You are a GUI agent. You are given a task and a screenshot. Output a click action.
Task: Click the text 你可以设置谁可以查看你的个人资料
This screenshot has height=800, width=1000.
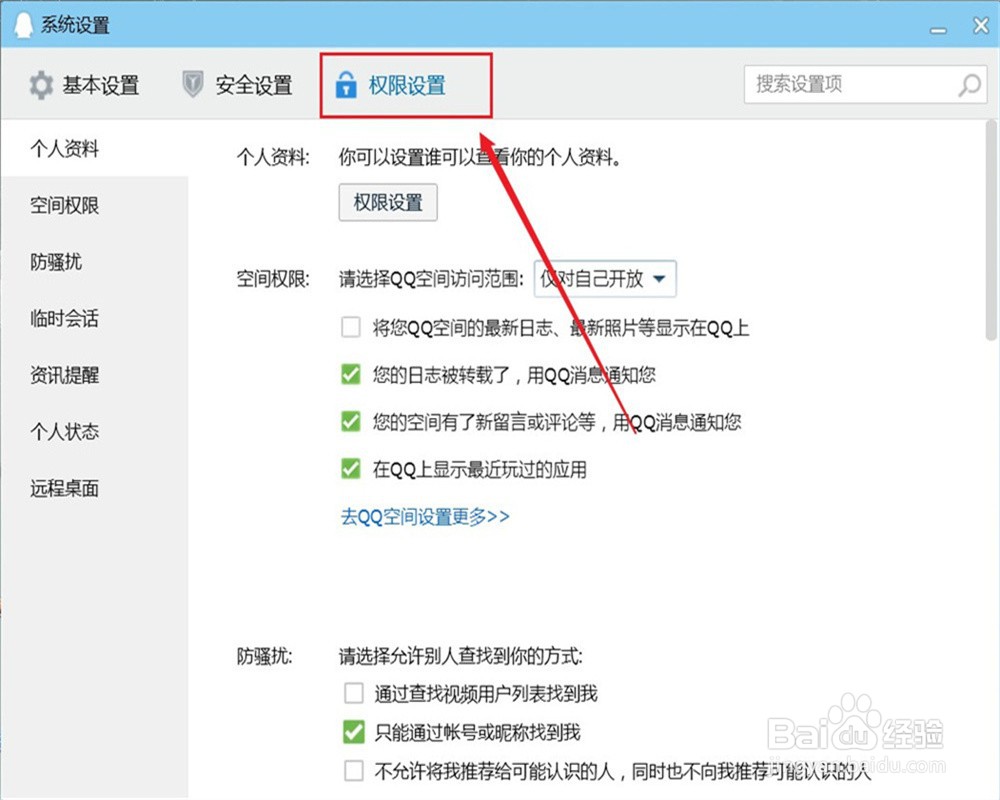(480, 156)
